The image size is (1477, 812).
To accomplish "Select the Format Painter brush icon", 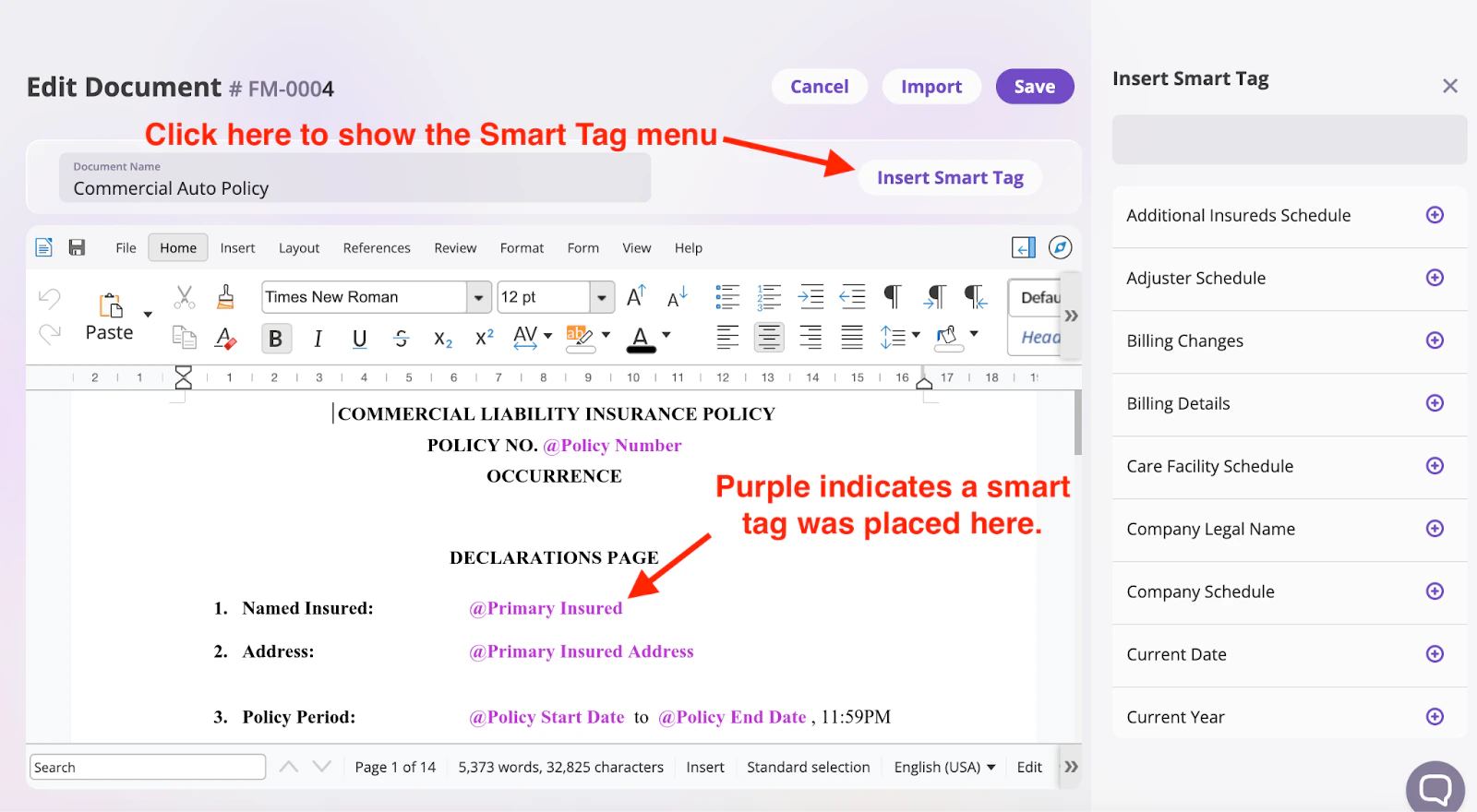I will tap(225, 297).
